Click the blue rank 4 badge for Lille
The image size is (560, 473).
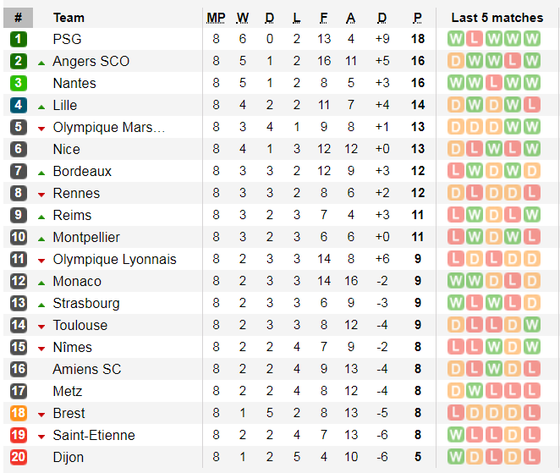[18, 105]
